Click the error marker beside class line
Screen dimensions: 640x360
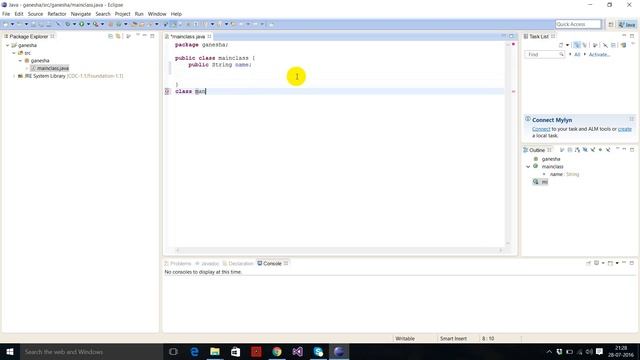(x=167, y=91)
